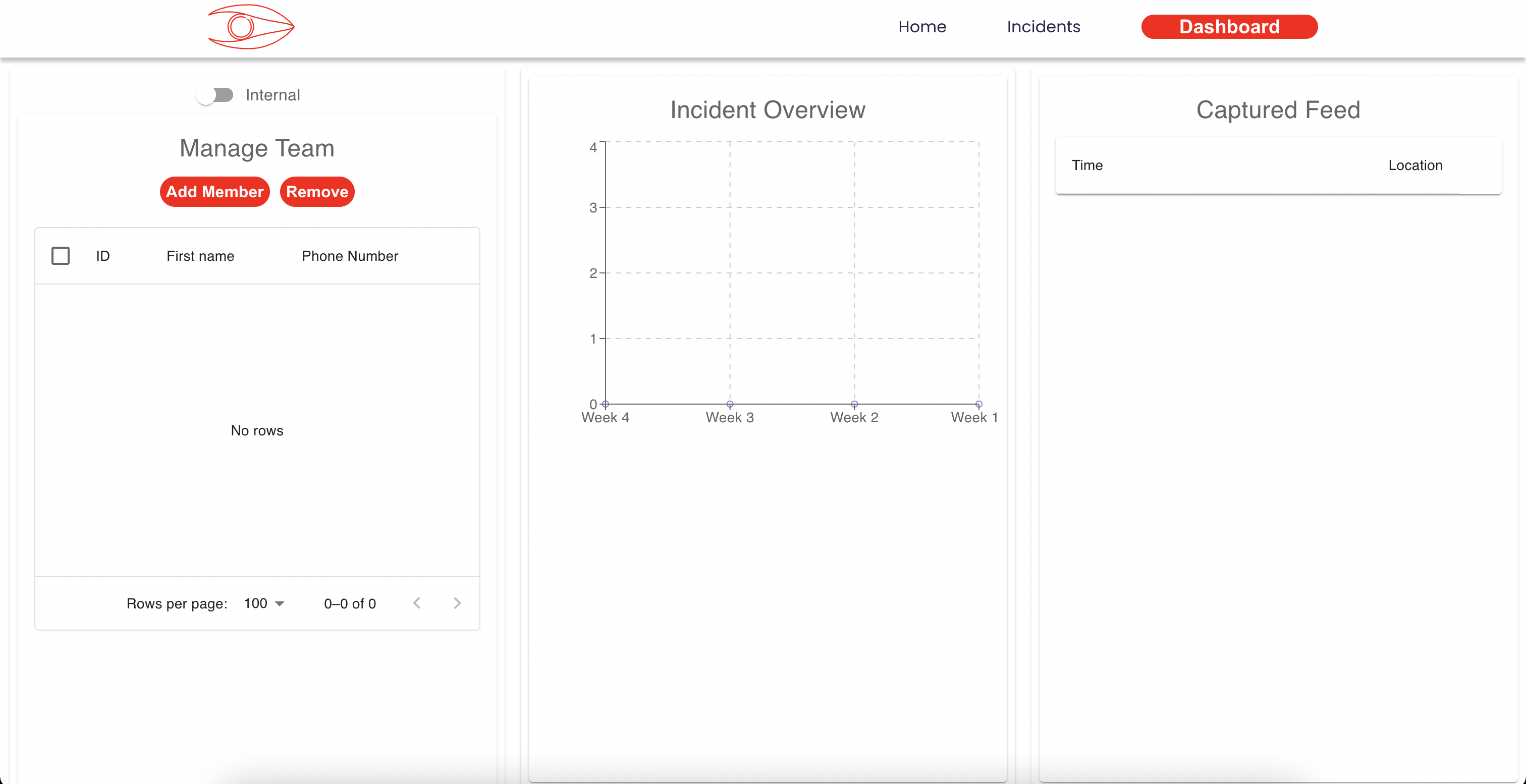Open rows per page dropdown
This screenshot has height=784, width=1526.
[264, 603]
